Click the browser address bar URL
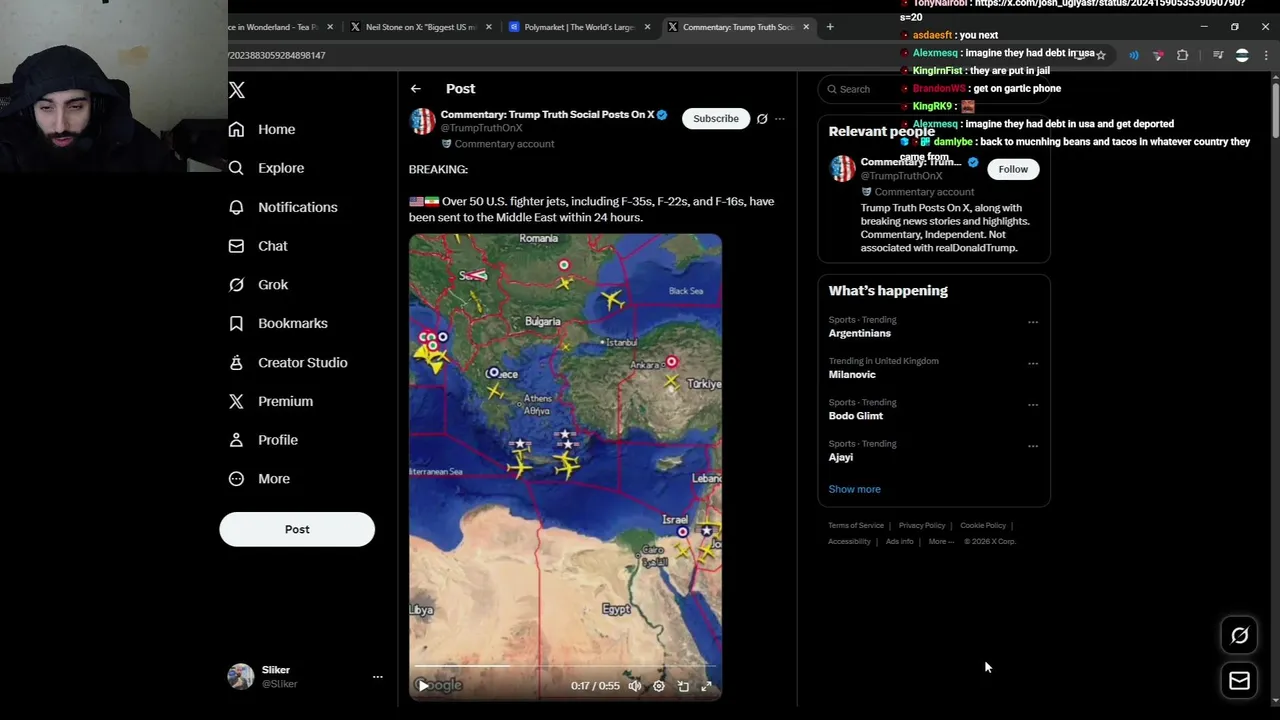The width and height of the screenshot is (1280, 720). click(x=277, y=55)
